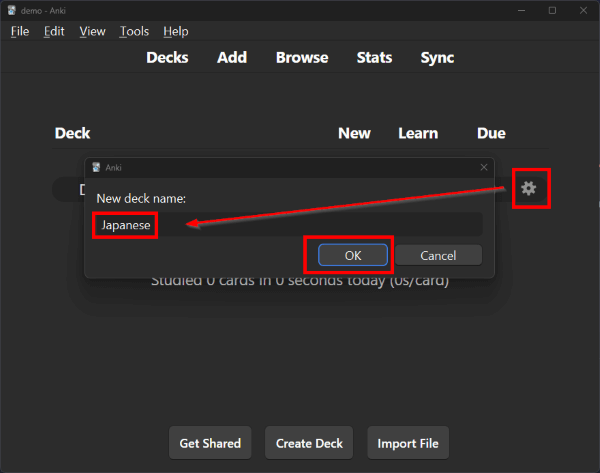Go to the Decks screen

(167, 57)
